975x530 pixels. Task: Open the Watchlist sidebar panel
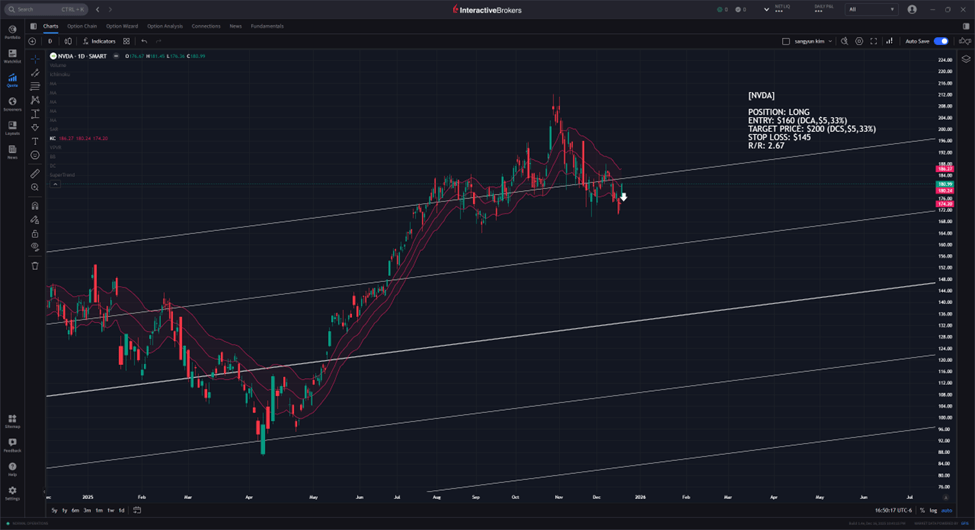[12, 55]
